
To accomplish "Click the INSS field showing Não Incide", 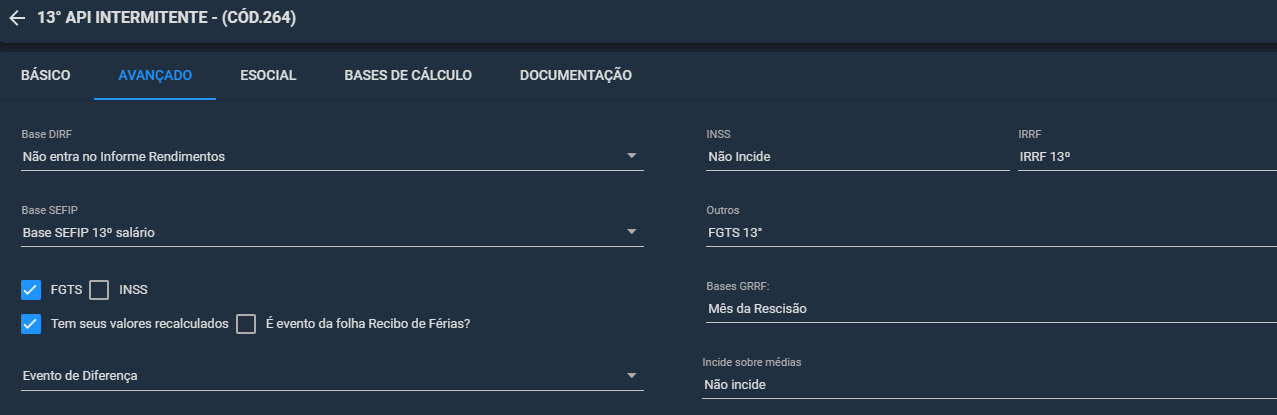I will coord(858,156).
